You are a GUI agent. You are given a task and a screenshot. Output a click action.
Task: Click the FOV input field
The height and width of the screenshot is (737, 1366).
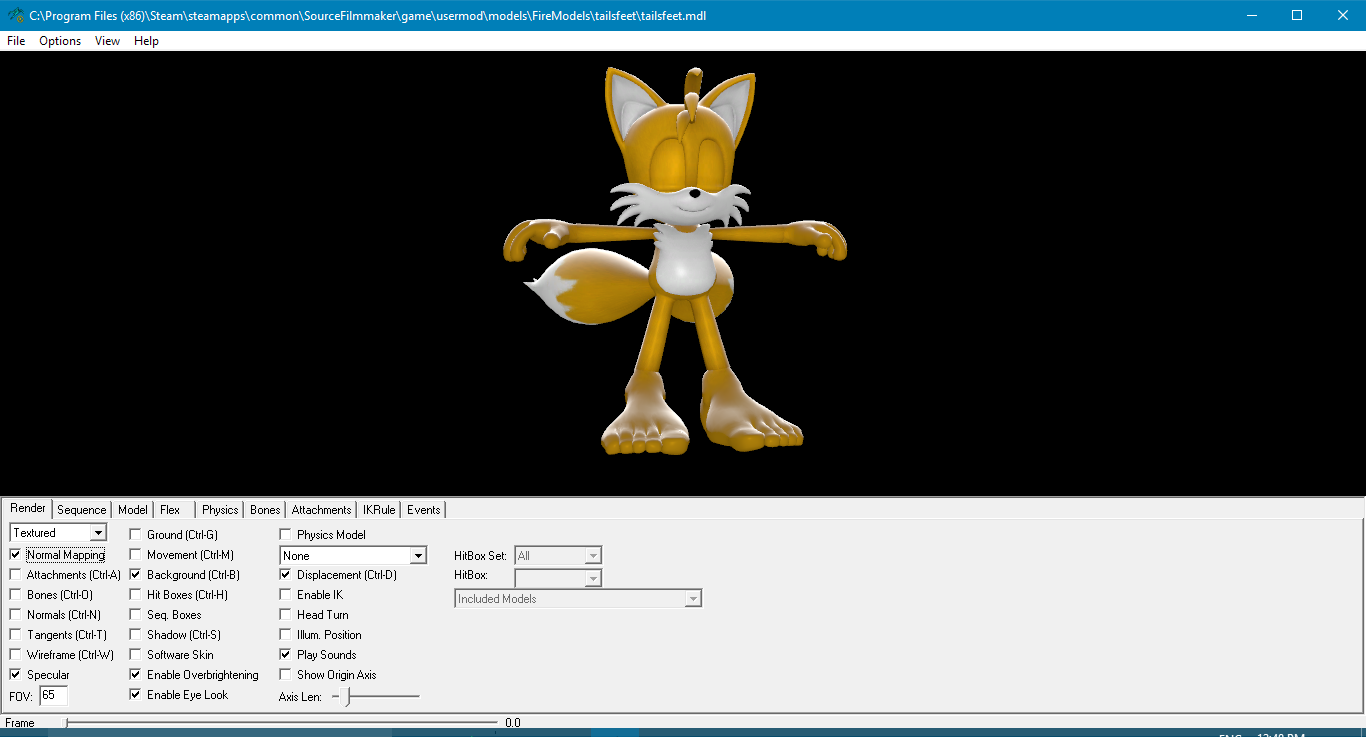coord(53,695)
